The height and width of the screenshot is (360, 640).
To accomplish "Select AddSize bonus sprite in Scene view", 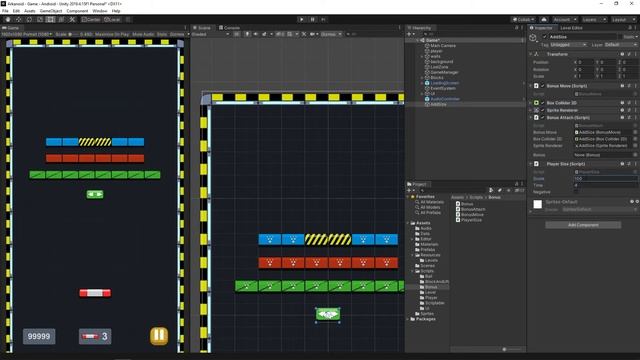I will pos(328,314).
